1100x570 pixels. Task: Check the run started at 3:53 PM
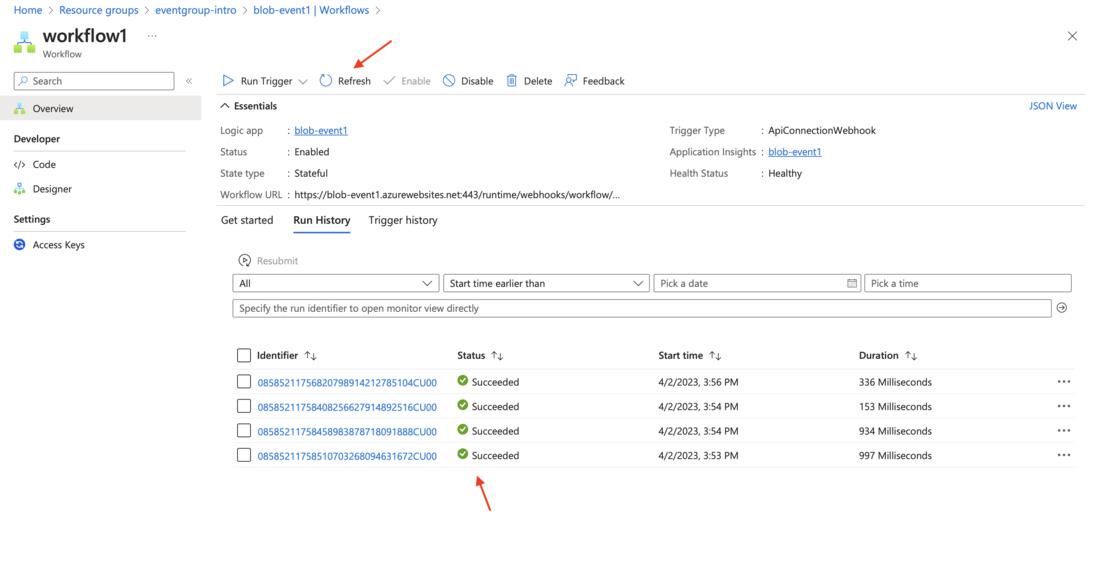pos(243,455)
